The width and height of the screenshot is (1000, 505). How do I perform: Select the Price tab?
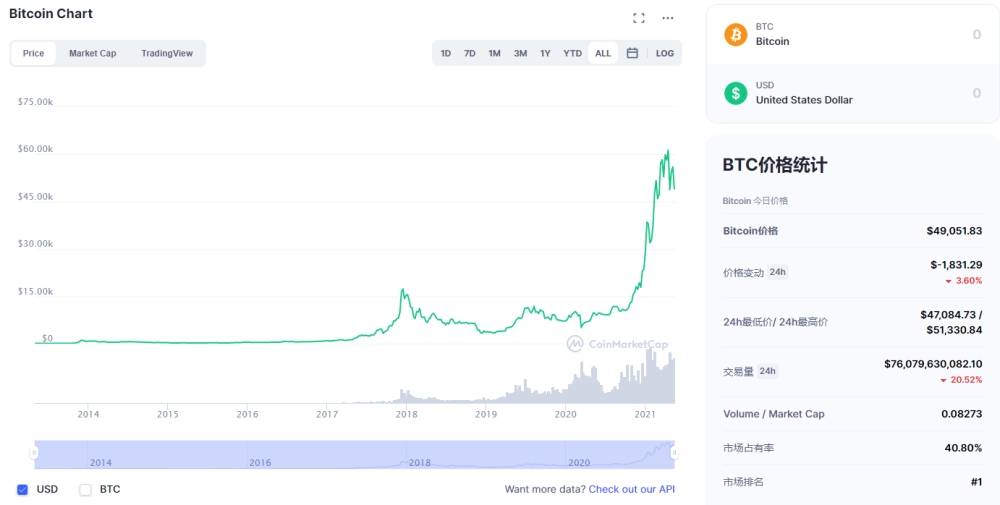[33, 54]
